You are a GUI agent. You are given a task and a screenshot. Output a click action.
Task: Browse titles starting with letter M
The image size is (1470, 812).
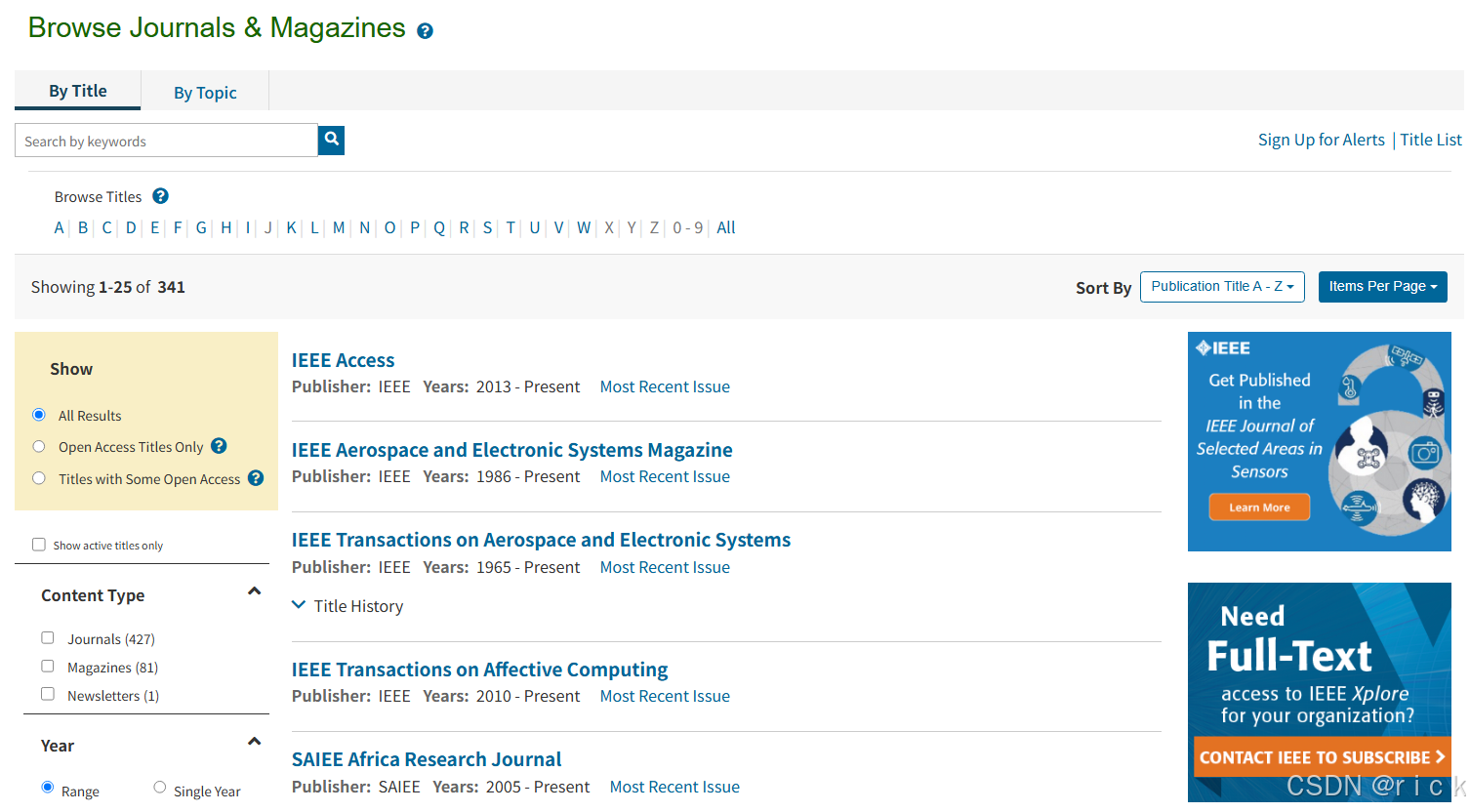tap(339, 227)
